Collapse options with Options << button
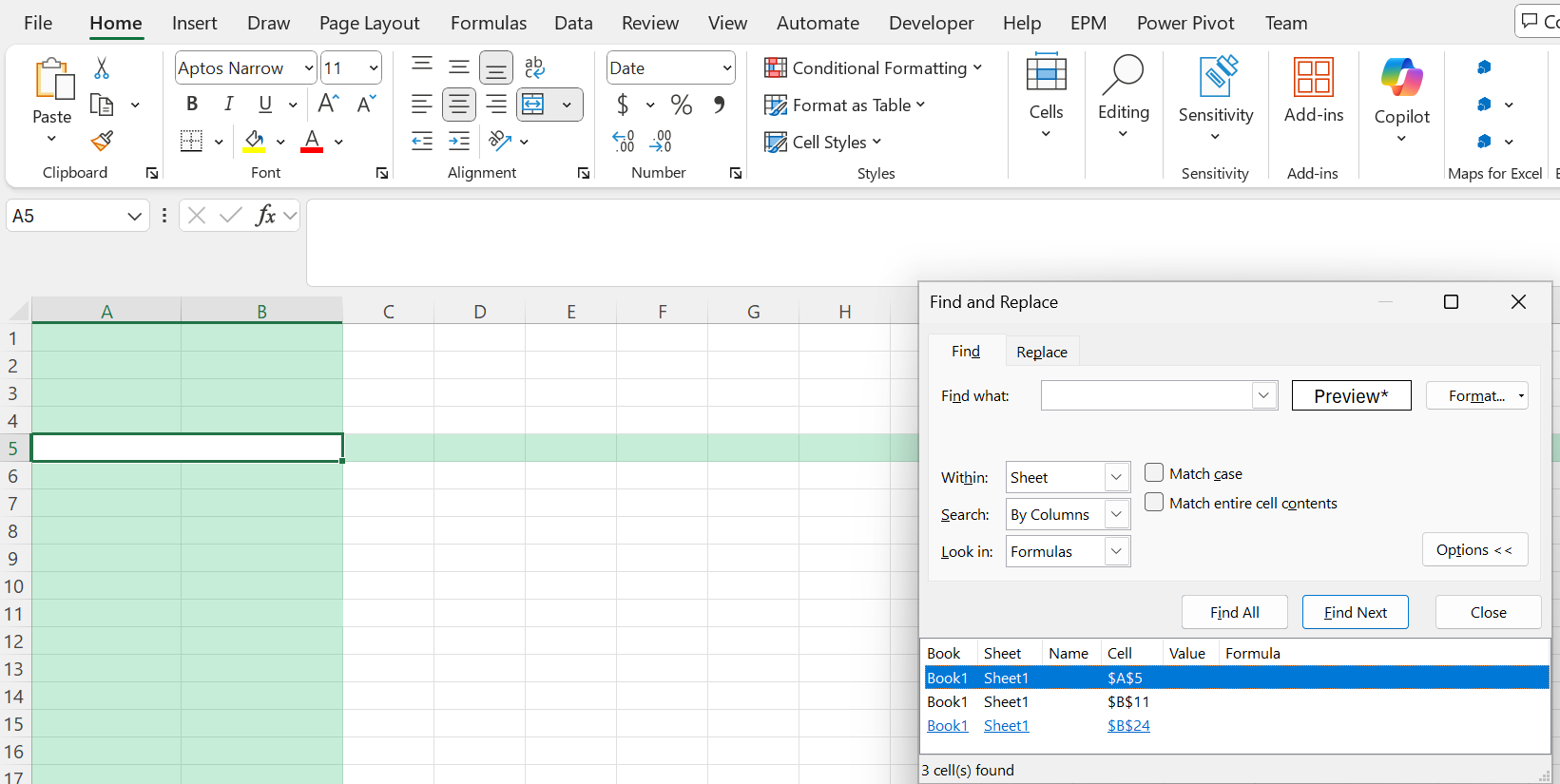1560x784 pixels. click(1474, 549)
